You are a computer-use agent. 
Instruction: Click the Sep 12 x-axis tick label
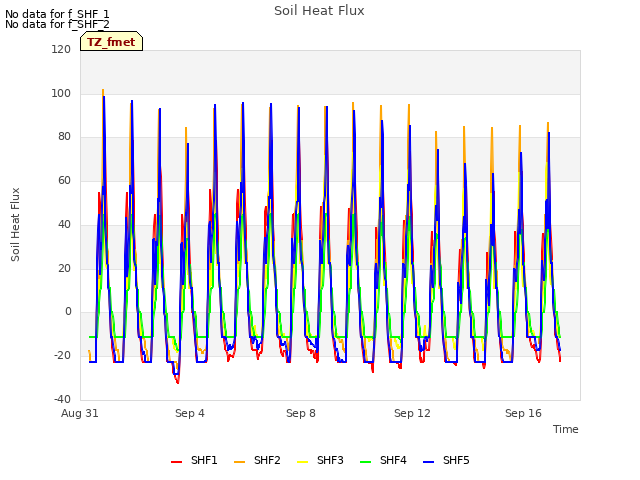point(412,413)
